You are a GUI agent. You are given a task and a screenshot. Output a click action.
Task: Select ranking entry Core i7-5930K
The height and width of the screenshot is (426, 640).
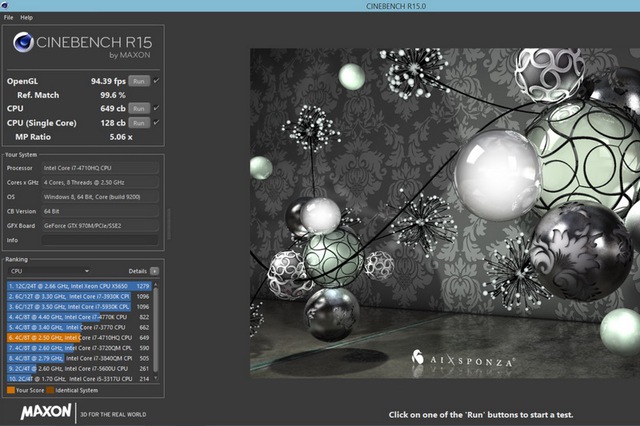click(79, 306)
